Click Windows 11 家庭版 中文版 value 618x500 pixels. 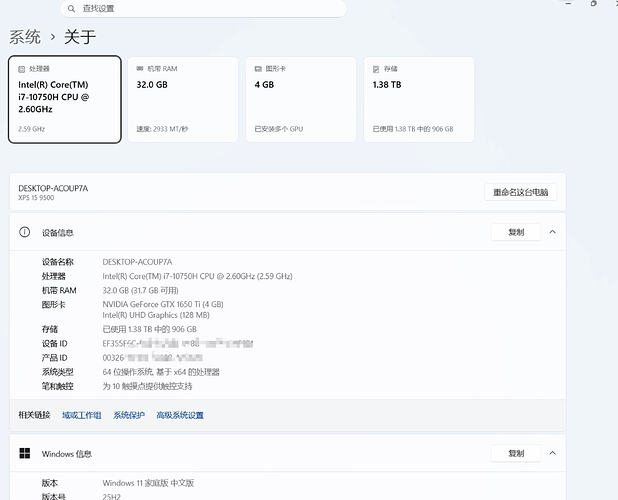[148, 483]
